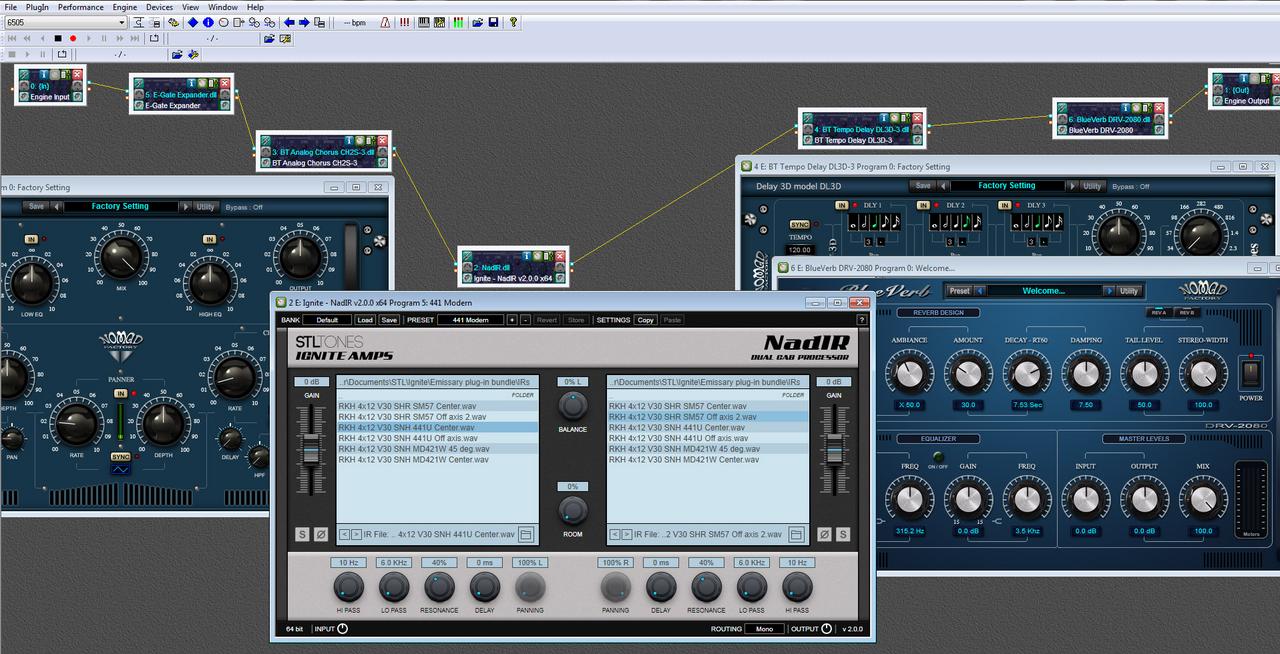Open NadIR routing Mono selector
Screen dimensions: 1280x654
point(764,629)
